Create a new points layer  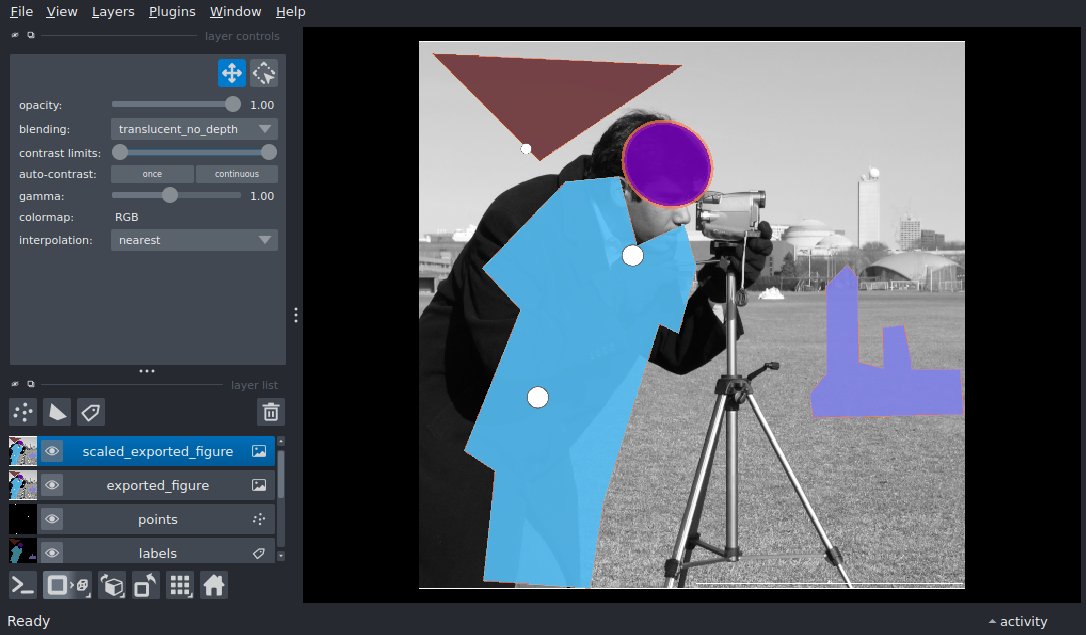[23, 412]
